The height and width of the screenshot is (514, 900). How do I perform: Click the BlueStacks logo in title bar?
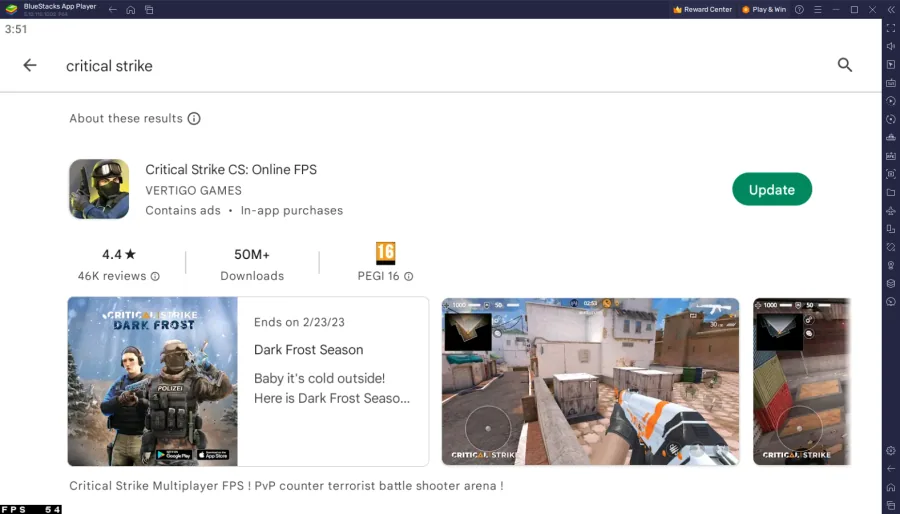11,9
